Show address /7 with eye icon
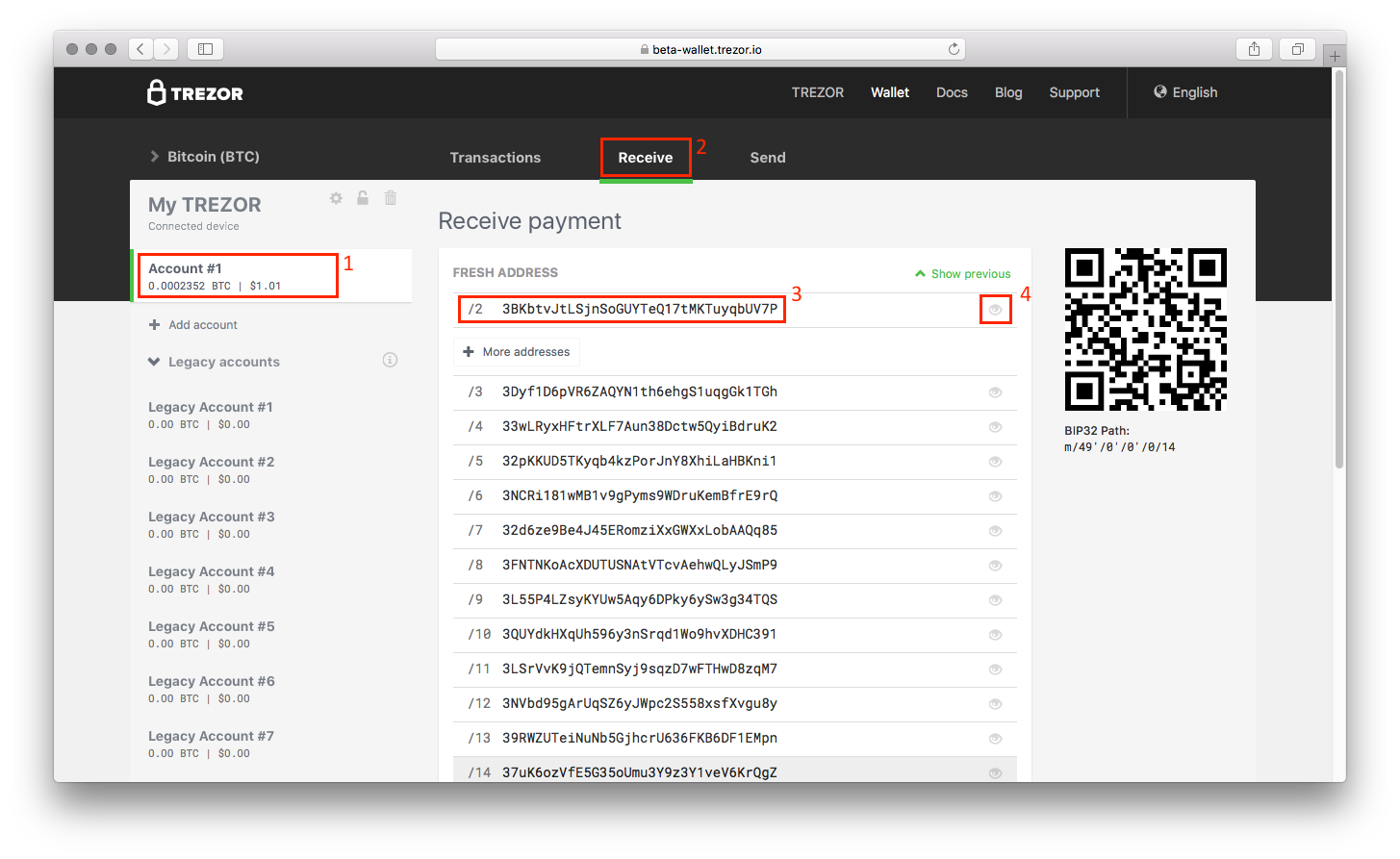 coord(995,531)
